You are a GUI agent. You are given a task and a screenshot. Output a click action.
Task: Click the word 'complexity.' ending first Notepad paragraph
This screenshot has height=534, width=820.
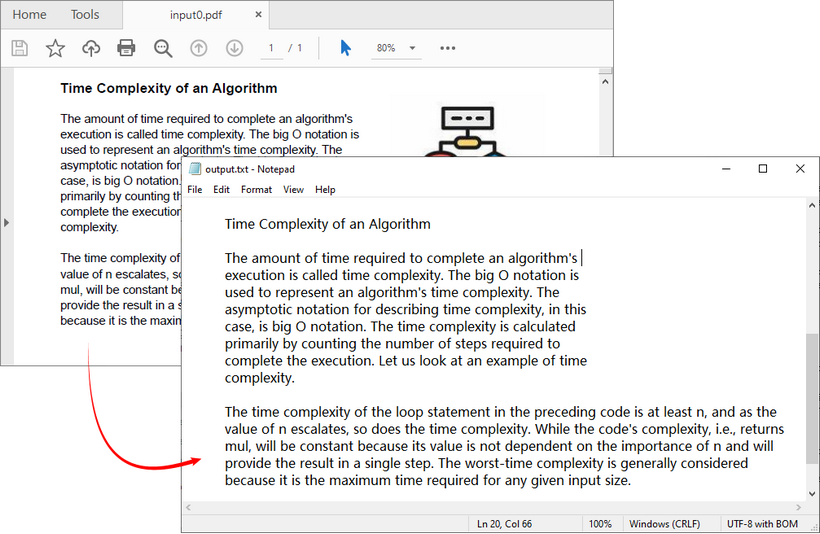(259, 378)
